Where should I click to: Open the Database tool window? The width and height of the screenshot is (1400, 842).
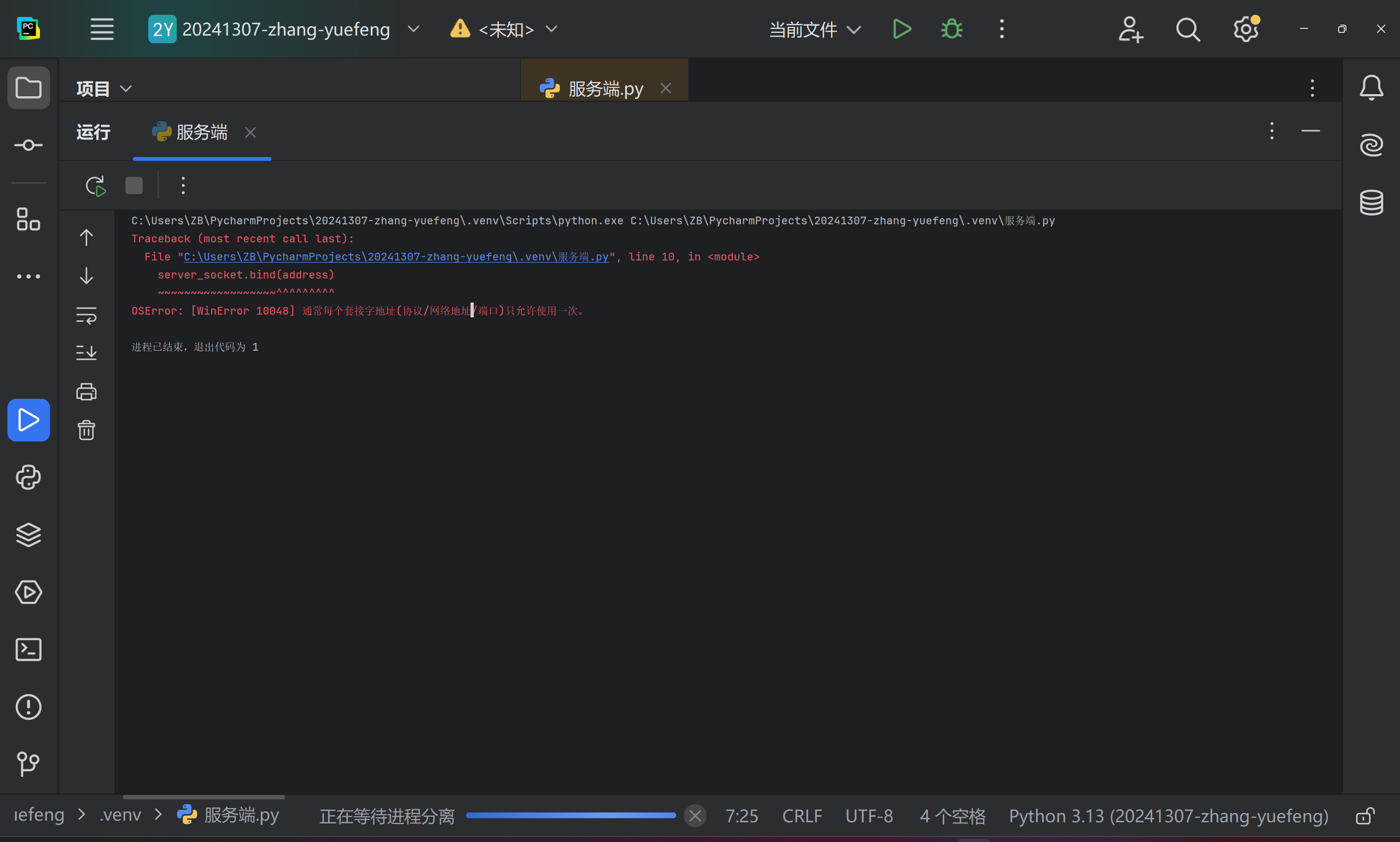tap(1371, 202)
